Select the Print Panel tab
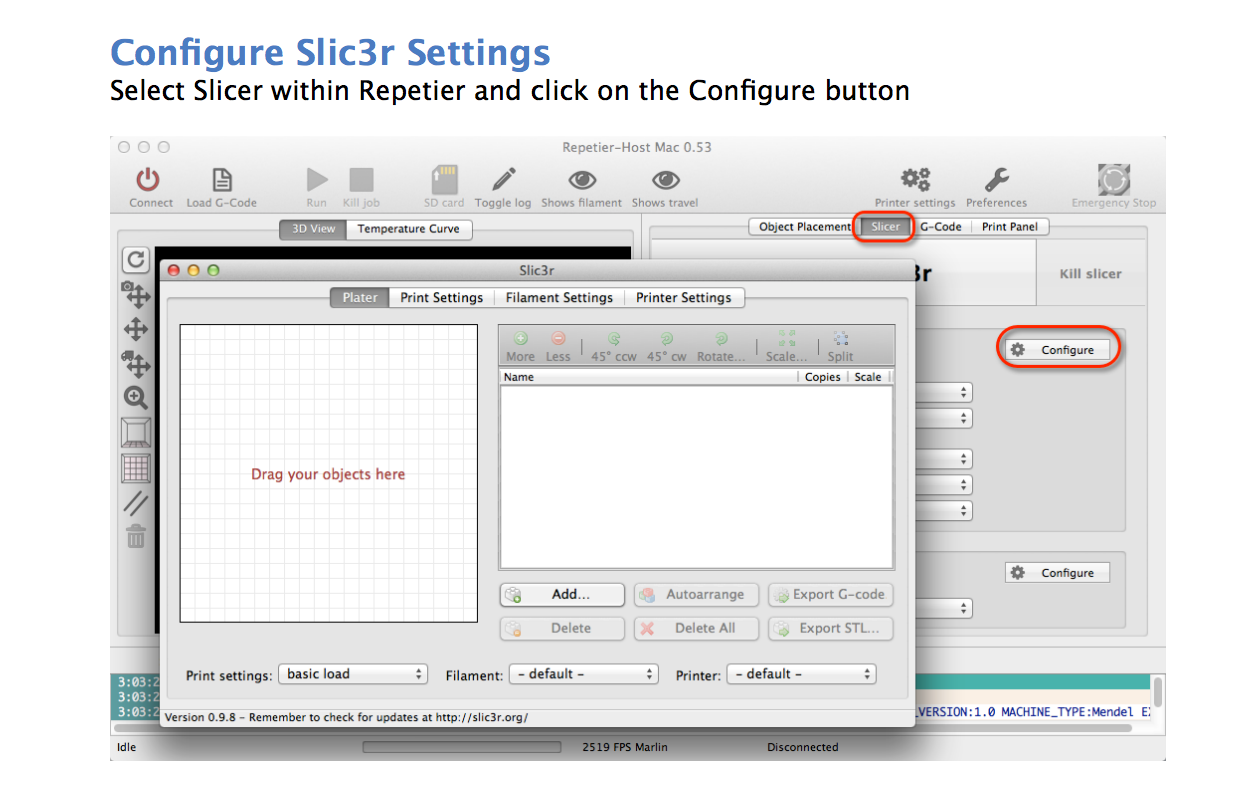Viewport: 1258px width, 802px height. (1009, 226)
